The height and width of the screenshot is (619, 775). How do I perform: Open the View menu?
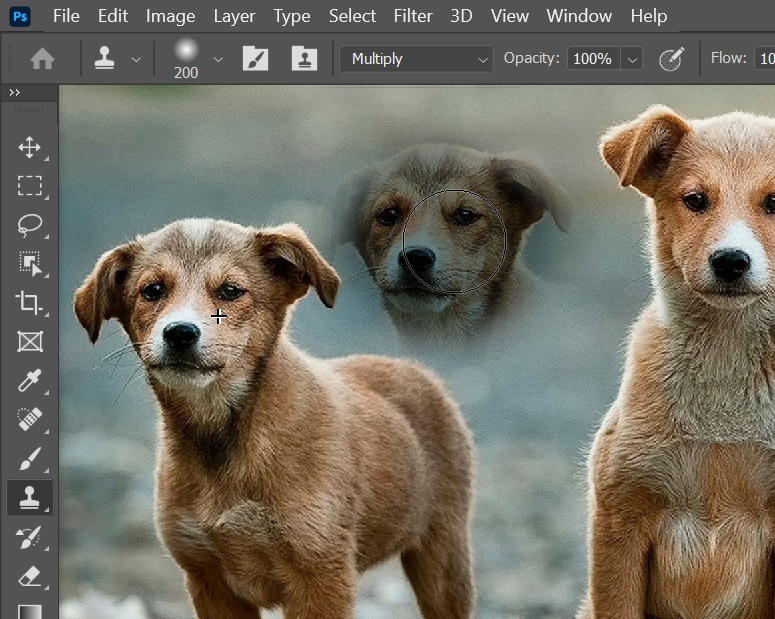pyautogui.click(x=510, y=16)
